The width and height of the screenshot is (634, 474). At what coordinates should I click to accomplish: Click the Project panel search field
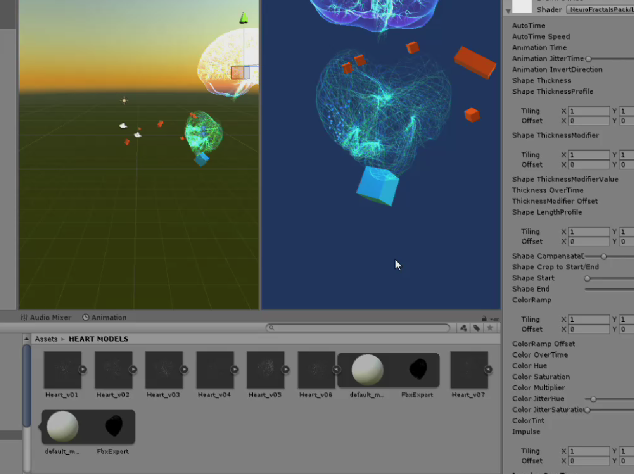tap(360, 327)
